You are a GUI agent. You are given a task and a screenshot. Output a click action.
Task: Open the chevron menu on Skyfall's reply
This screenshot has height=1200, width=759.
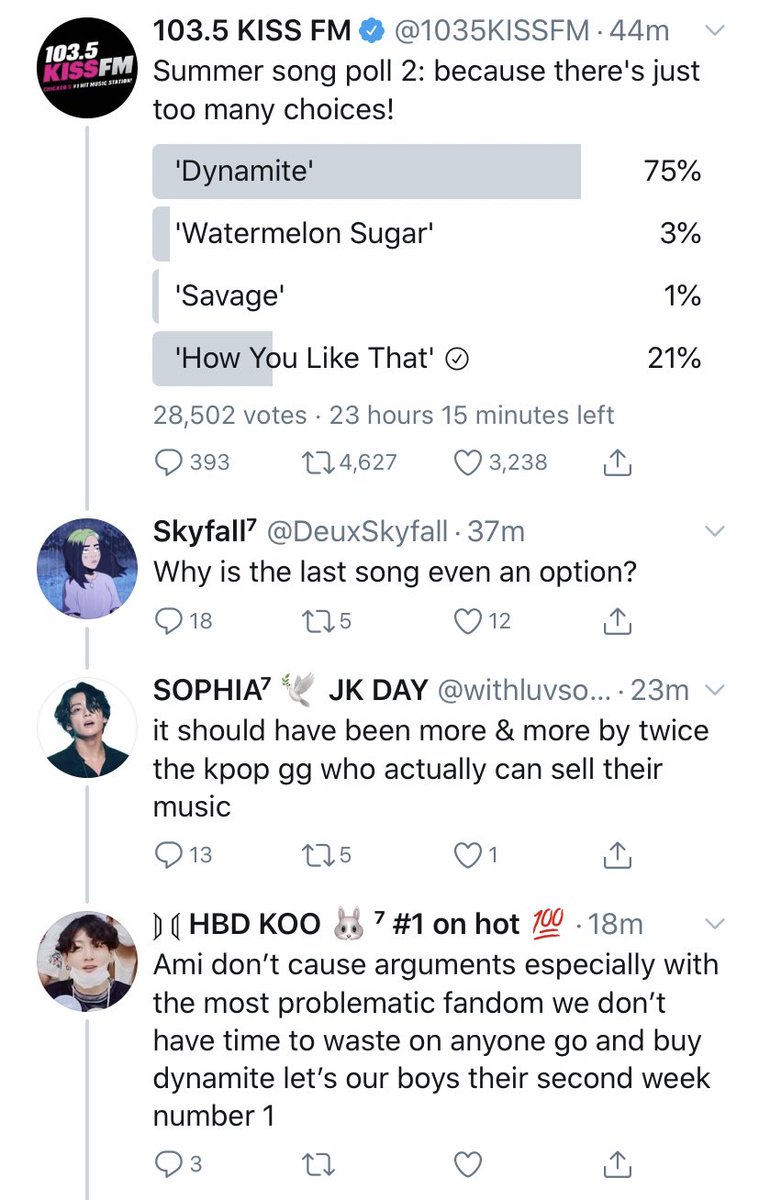pos(714,532)
